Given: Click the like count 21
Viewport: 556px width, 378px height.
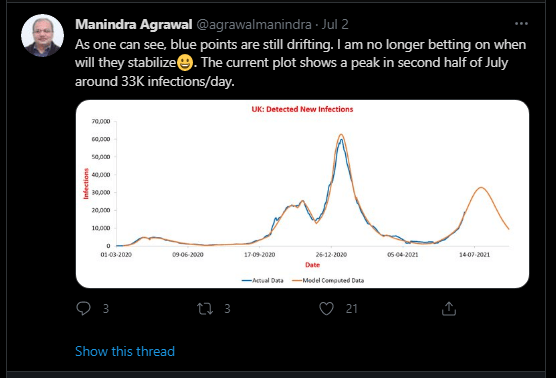Looking at the screenshot, I should [351, 309].
